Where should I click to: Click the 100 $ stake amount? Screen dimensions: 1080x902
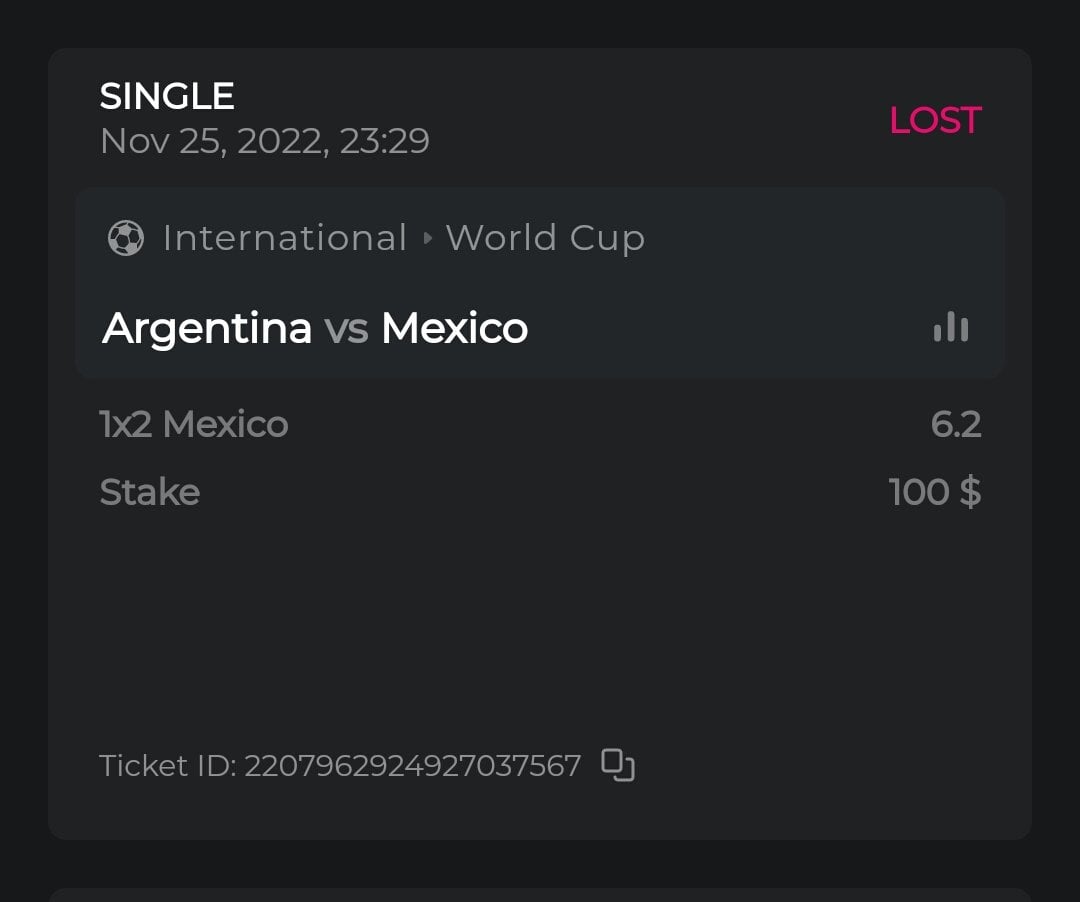coord(934,492)
